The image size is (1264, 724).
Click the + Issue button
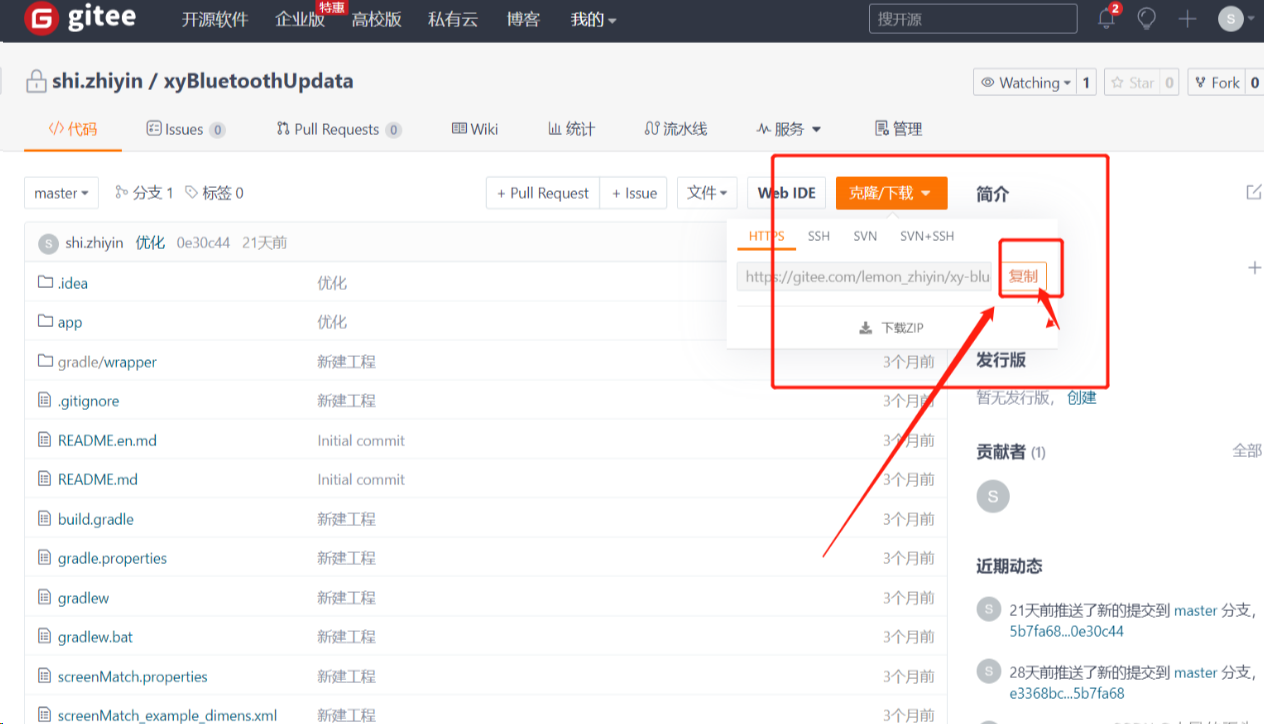pos(634,193)
